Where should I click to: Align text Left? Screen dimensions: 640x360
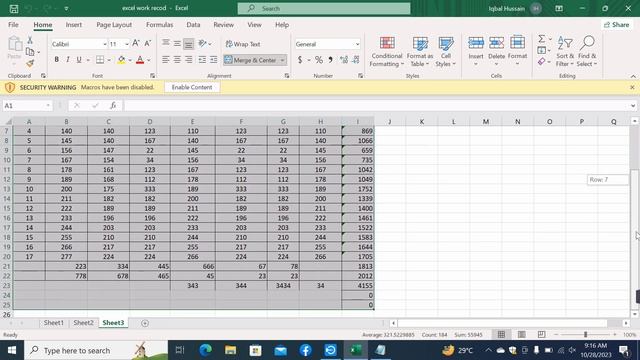(x=166, y=60)
